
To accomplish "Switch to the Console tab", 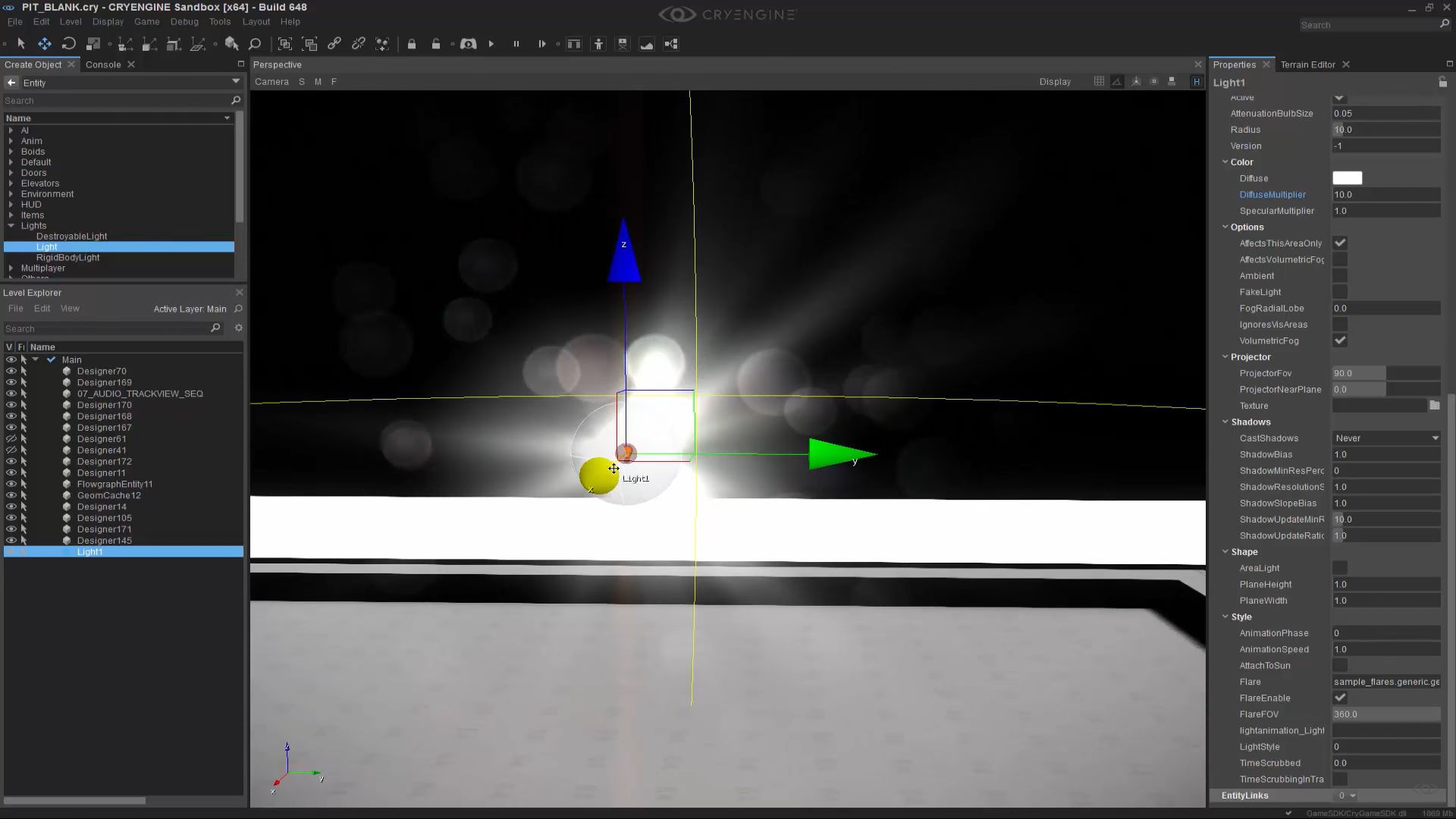I will tap(103, 64).
